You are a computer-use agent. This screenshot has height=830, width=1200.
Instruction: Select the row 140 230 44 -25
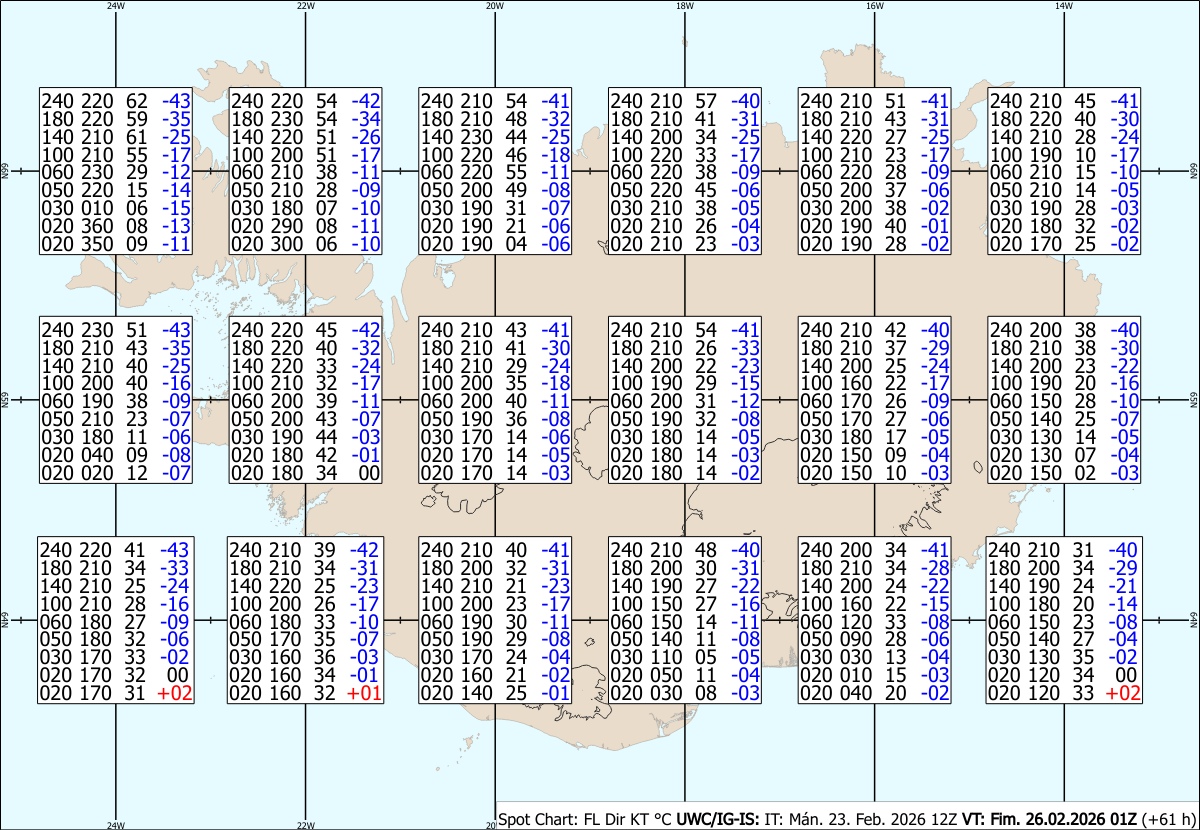pos(495,136)
